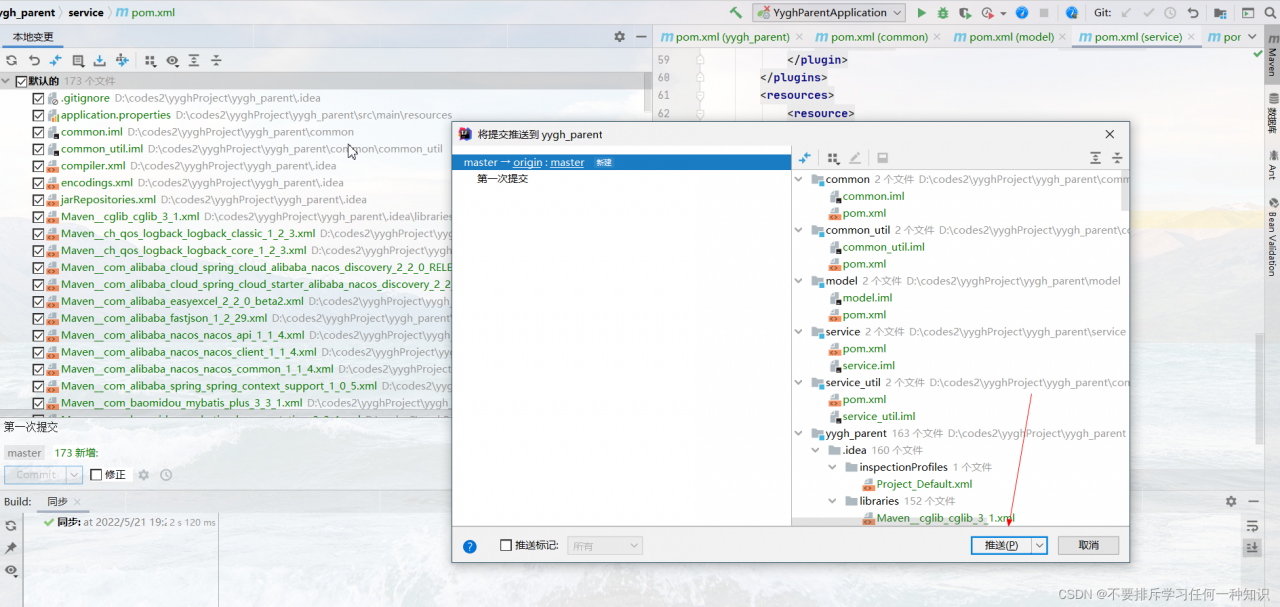Open the Commit button dropdown arrow
Image resolution: width=1280 pixels, height=607 pixels.
74,475
